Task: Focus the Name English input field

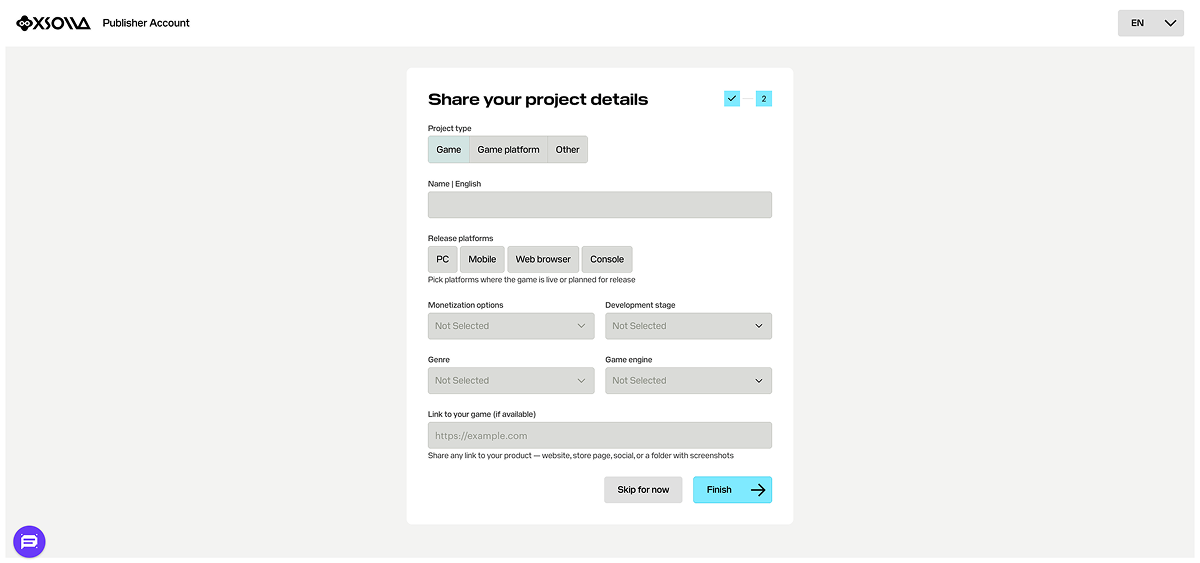Action: pos(600,205)
